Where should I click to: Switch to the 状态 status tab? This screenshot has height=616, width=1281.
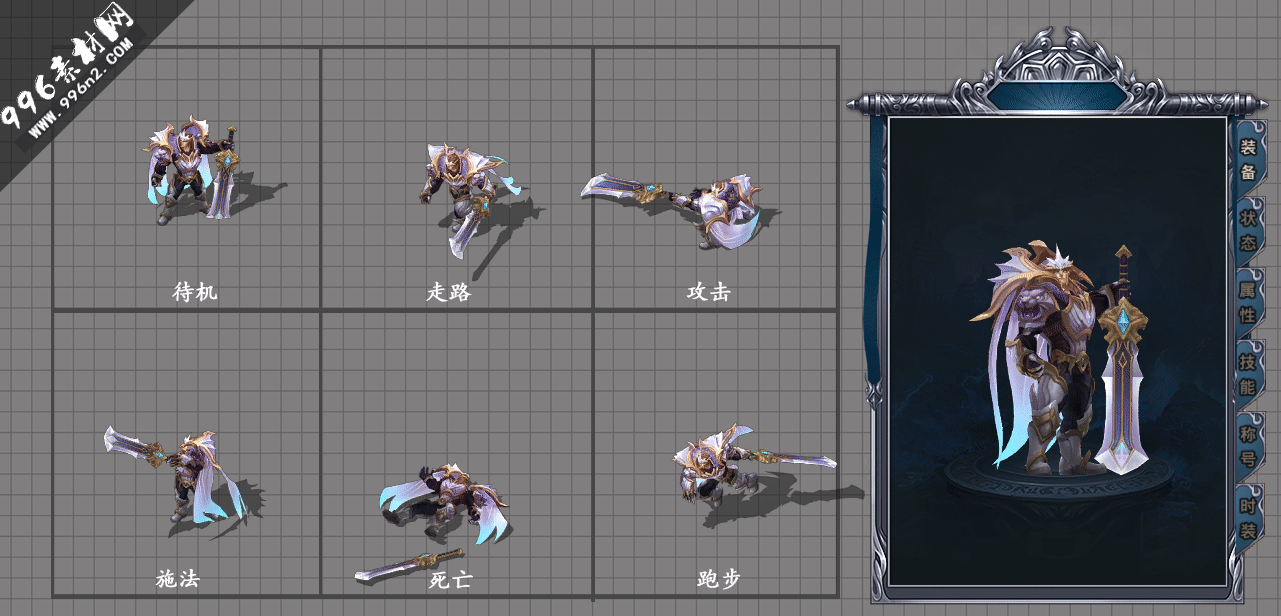pos(1248,230)
